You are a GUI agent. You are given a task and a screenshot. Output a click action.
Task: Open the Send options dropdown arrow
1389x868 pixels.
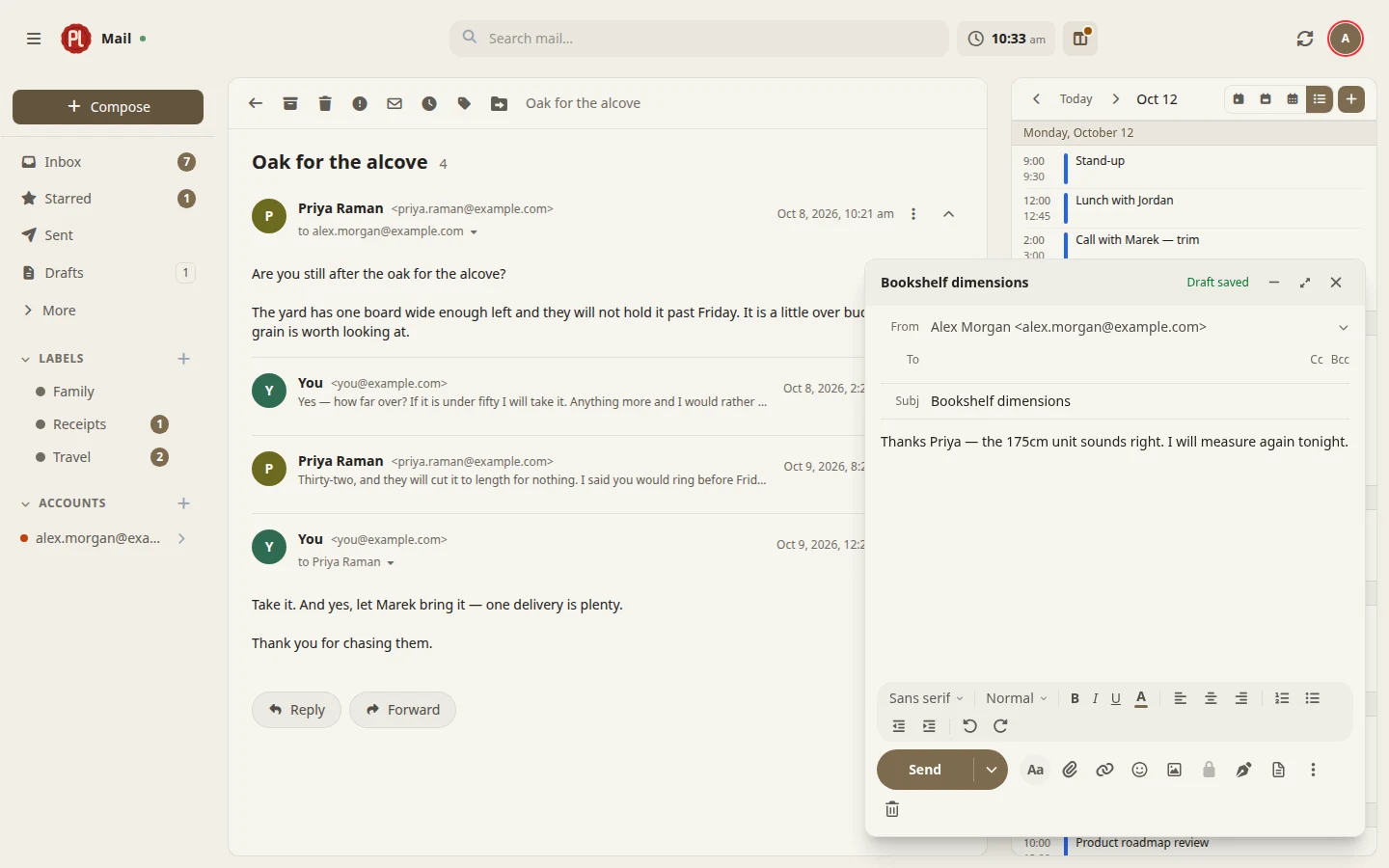tap(992, 770)
